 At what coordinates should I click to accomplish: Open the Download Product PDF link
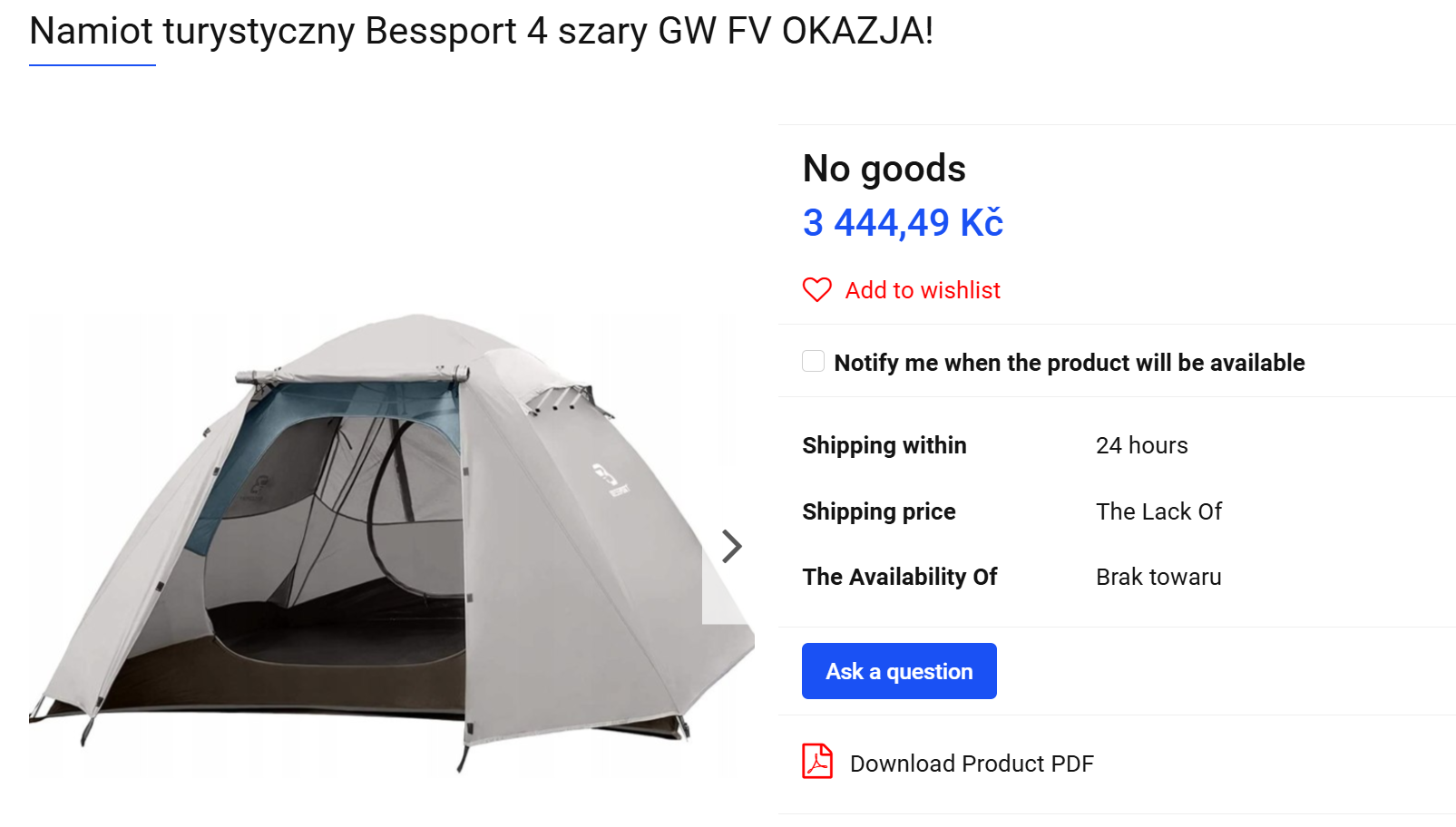[x=972, y=764]
